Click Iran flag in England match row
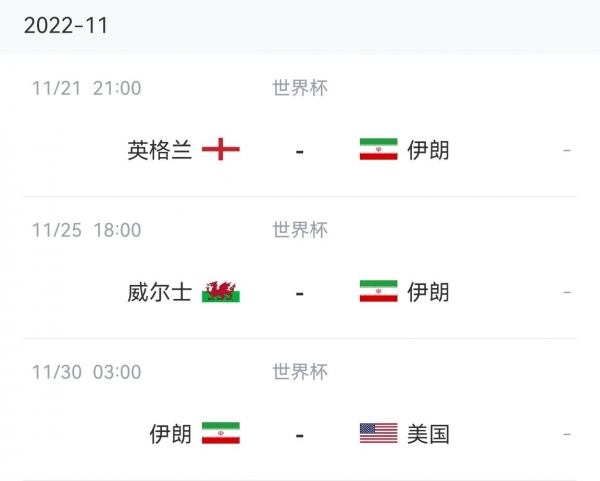This screenshot has height=481, width=600. point(378,150)
